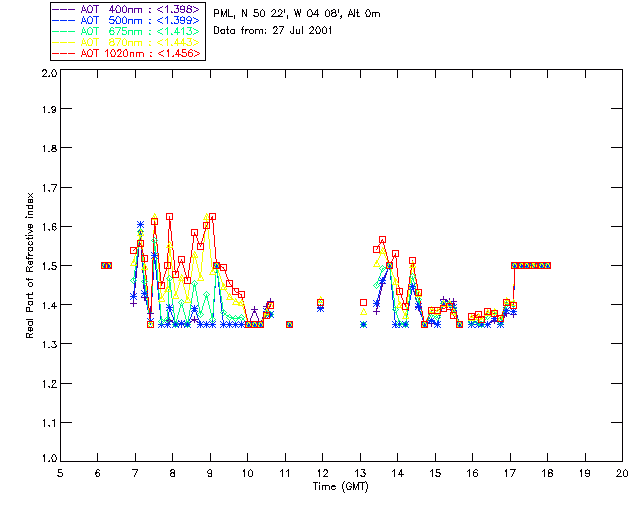This screenshot has width=640, height=512.
Task: Click the red dashed line sample in legend
Action: pos(64,53)
